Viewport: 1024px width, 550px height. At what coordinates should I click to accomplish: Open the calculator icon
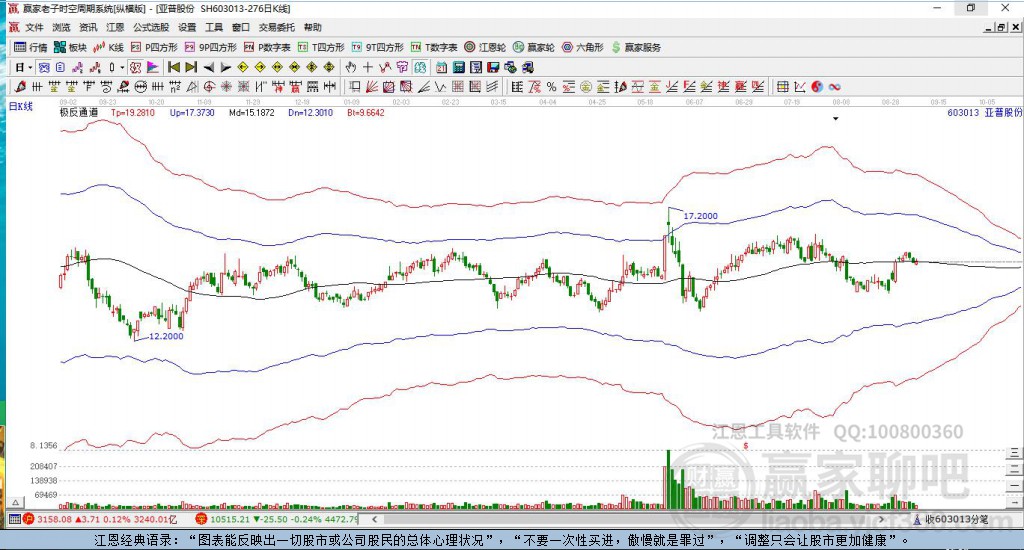pos(458,67)
